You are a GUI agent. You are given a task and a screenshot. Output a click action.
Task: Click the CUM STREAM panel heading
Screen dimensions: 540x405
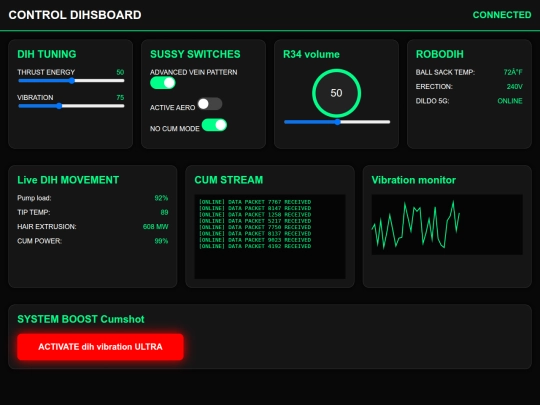[229, 180]
